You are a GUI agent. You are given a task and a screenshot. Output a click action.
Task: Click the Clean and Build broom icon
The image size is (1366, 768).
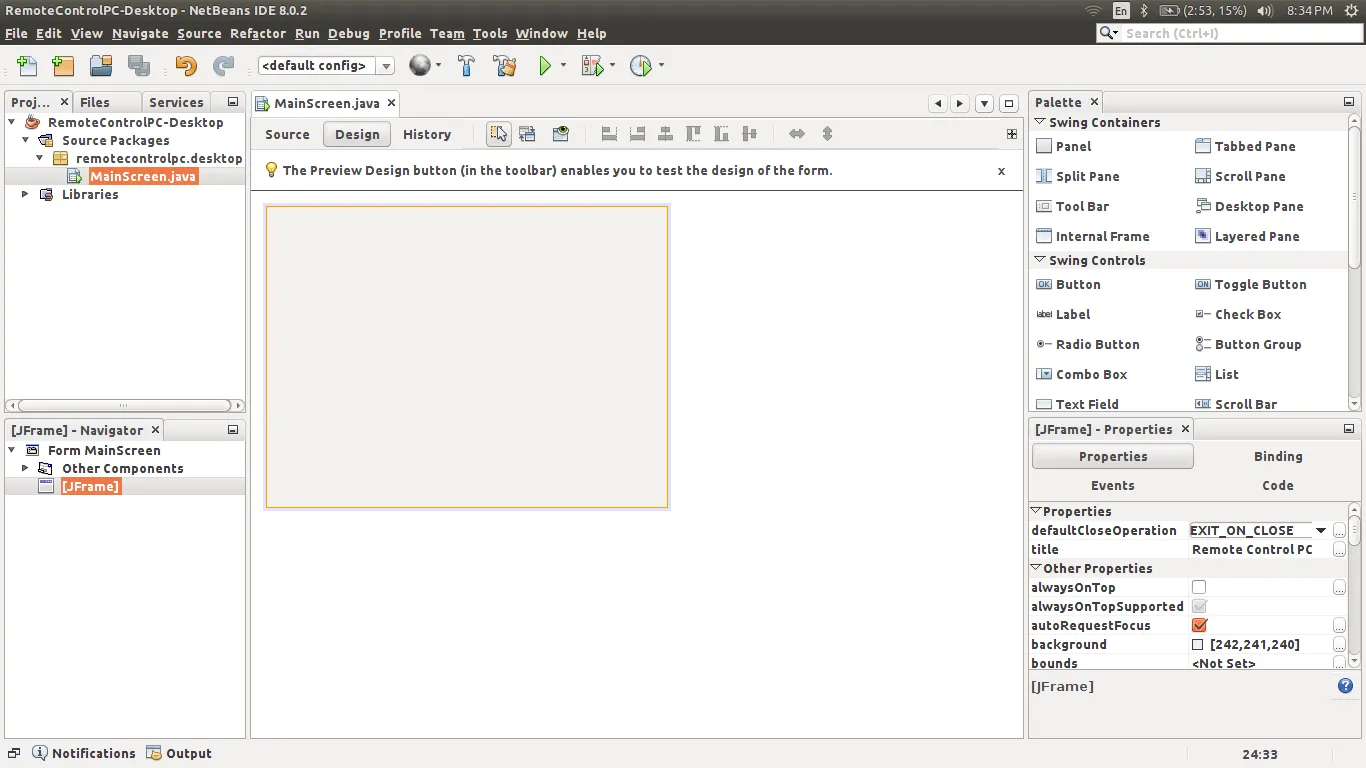(505, 66)
